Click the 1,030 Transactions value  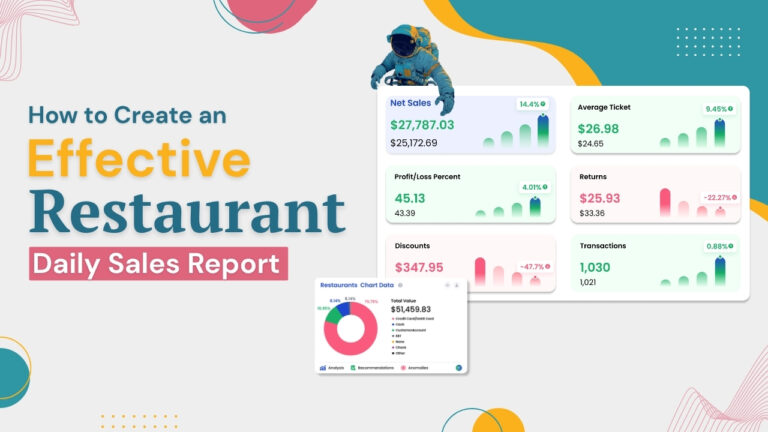[x=595, y=267]
